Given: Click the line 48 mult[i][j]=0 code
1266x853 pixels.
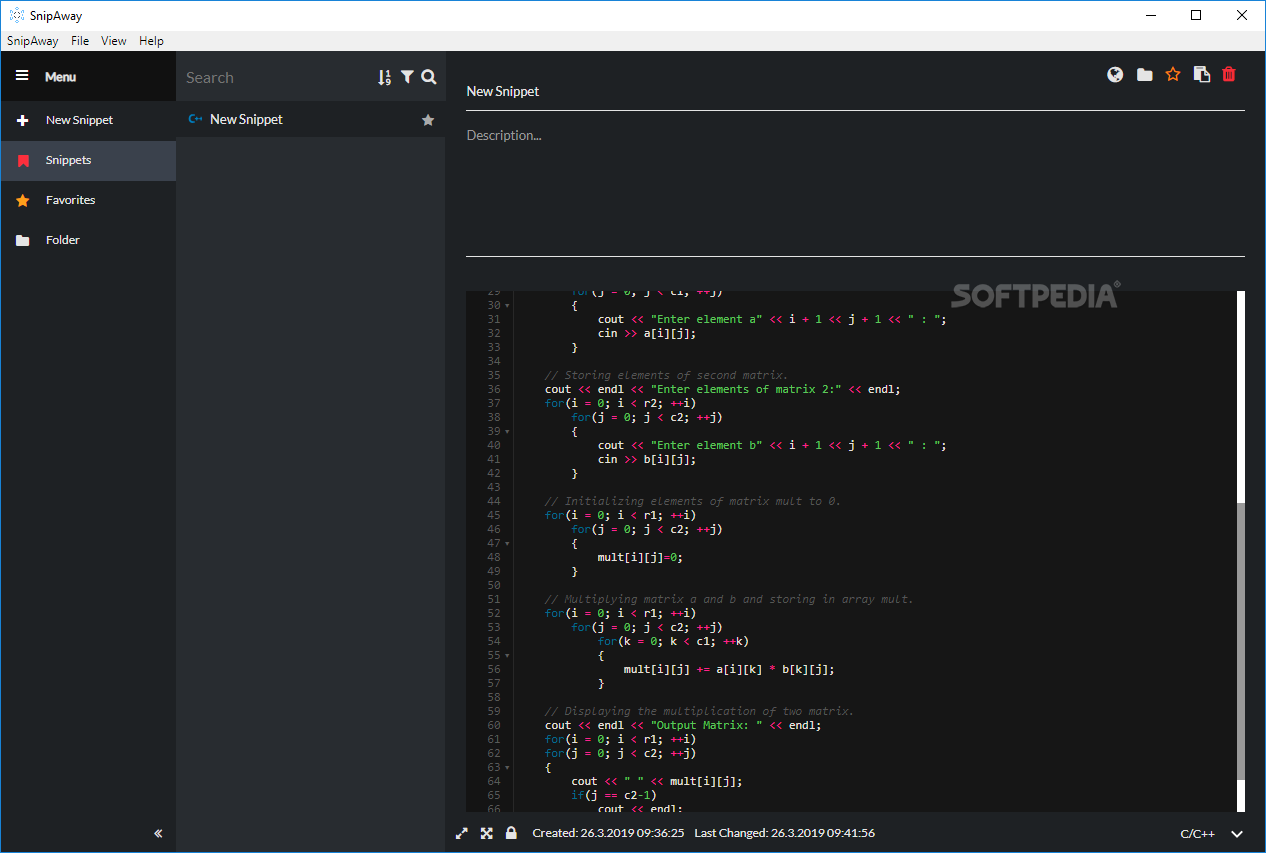Looking at the screenshot, I should 641,557.
